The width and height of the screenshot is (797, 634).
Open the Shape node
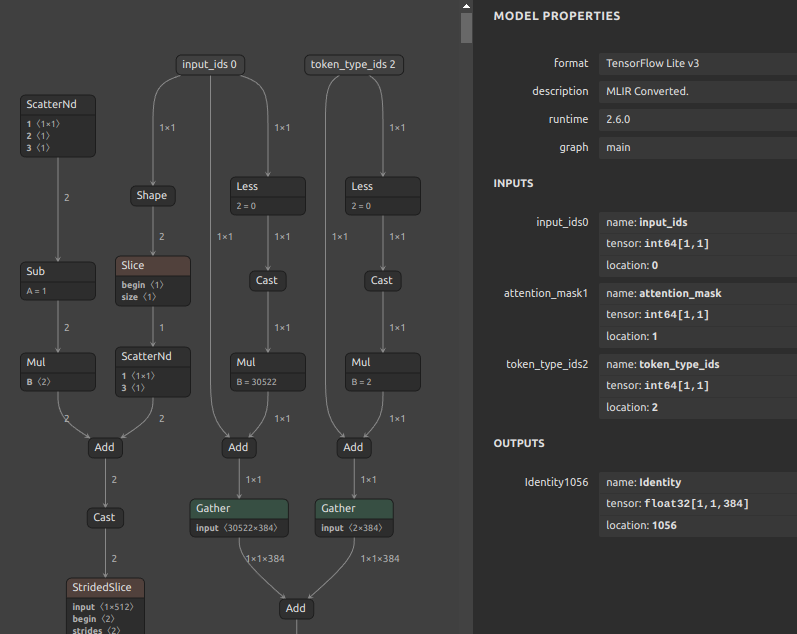point(152,196)
